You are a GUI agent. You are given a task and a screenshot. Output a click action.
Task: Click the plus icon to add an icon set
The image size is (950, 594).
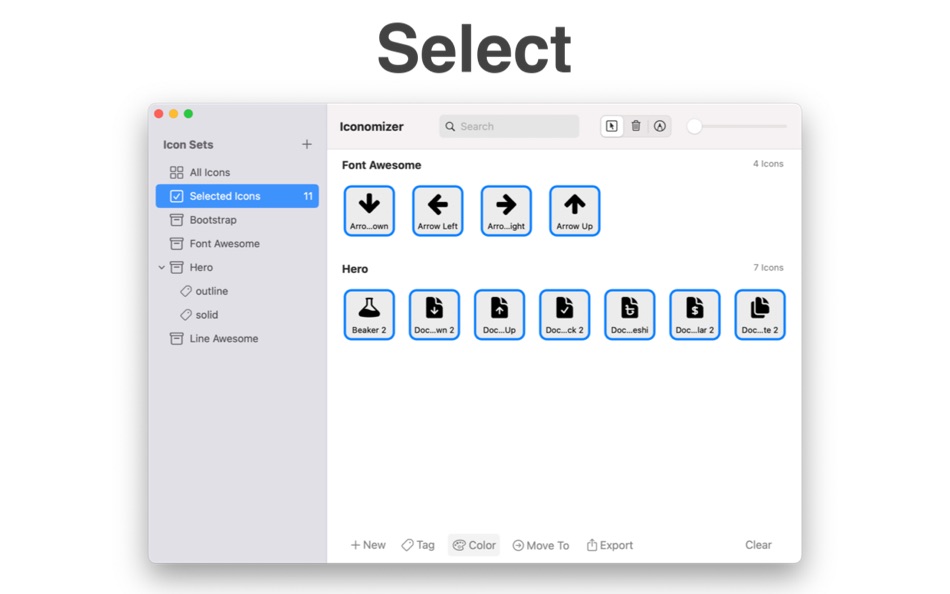pos(307,144)
